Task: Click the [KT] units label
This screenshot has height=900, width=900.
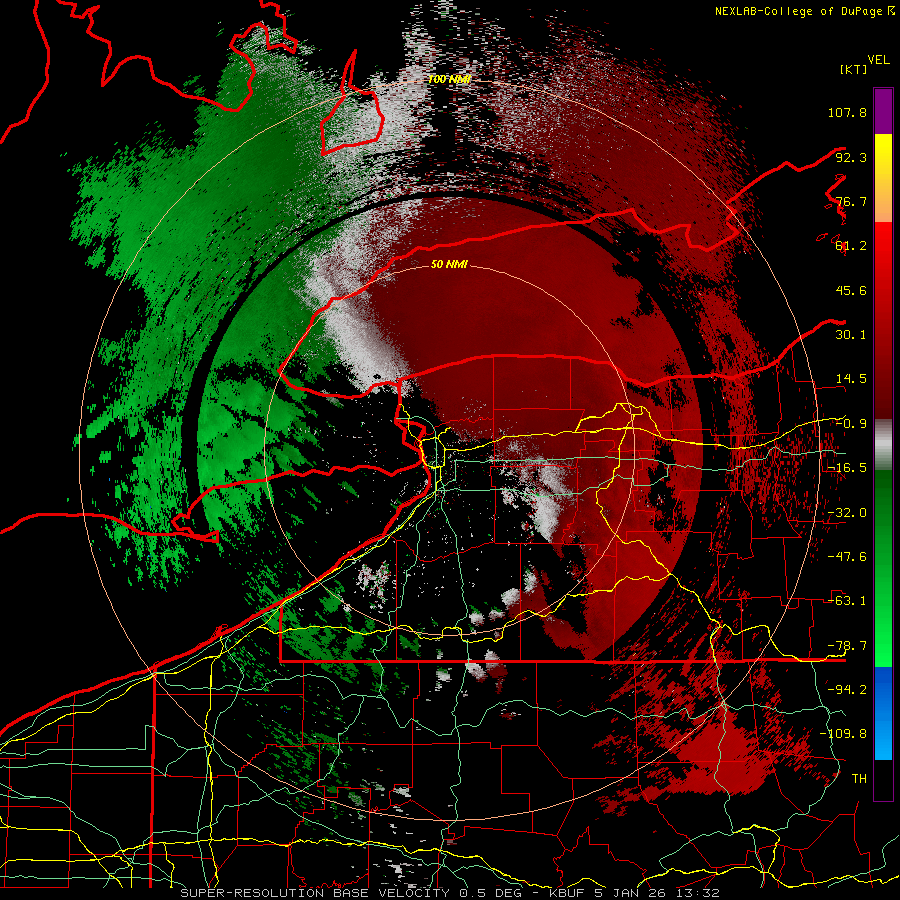Action: tap(853, 69)
